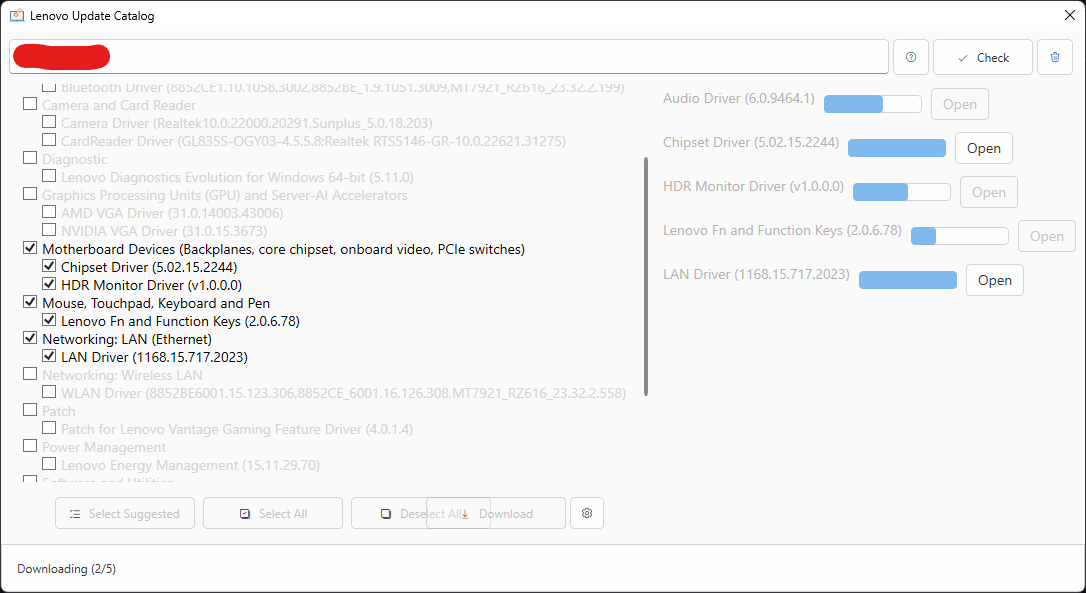Click Open beside HDR Monitor Driver
1086x593 pixels.
(988, 193)
